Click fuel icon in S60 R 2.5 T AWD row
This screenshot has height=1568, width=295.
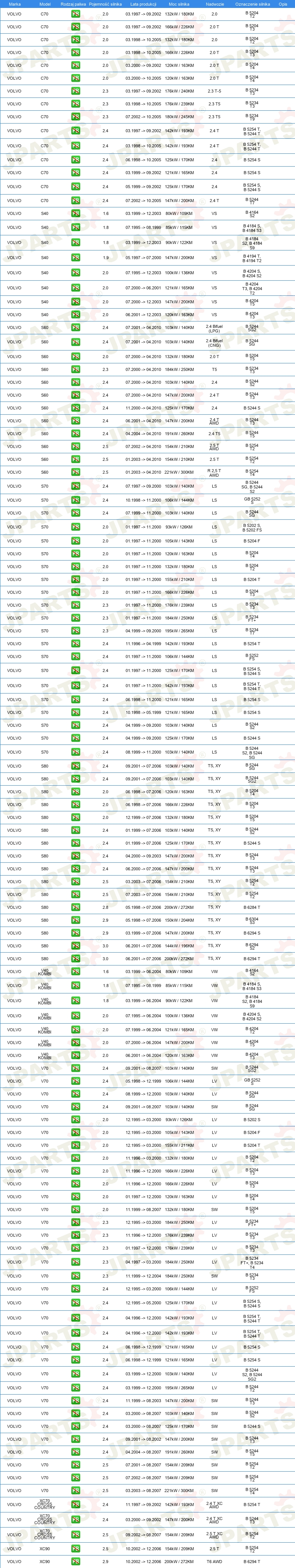tap(75, 472)
